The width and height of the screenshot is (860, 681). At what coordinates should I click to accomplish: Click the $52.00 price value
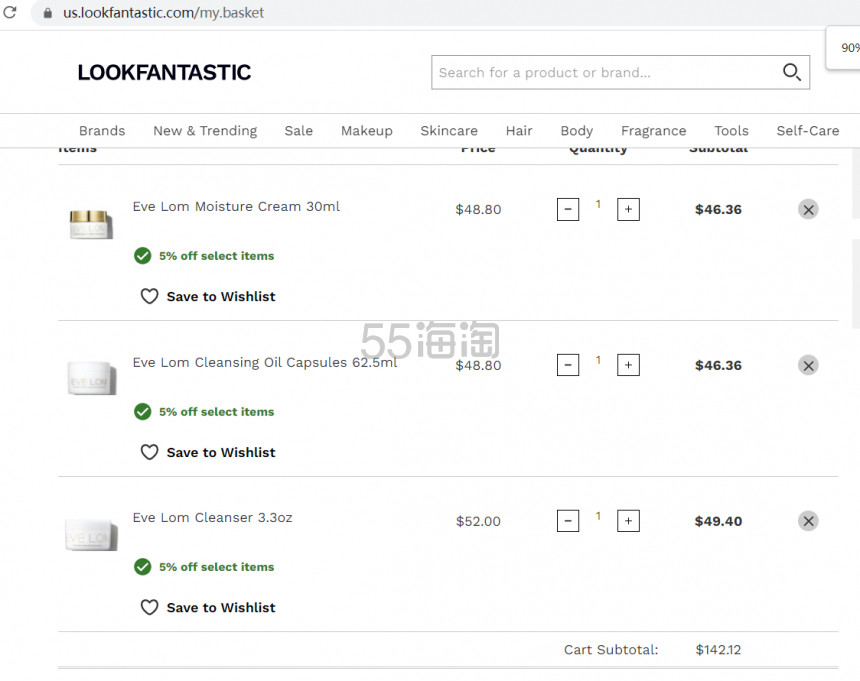(478, 521)
